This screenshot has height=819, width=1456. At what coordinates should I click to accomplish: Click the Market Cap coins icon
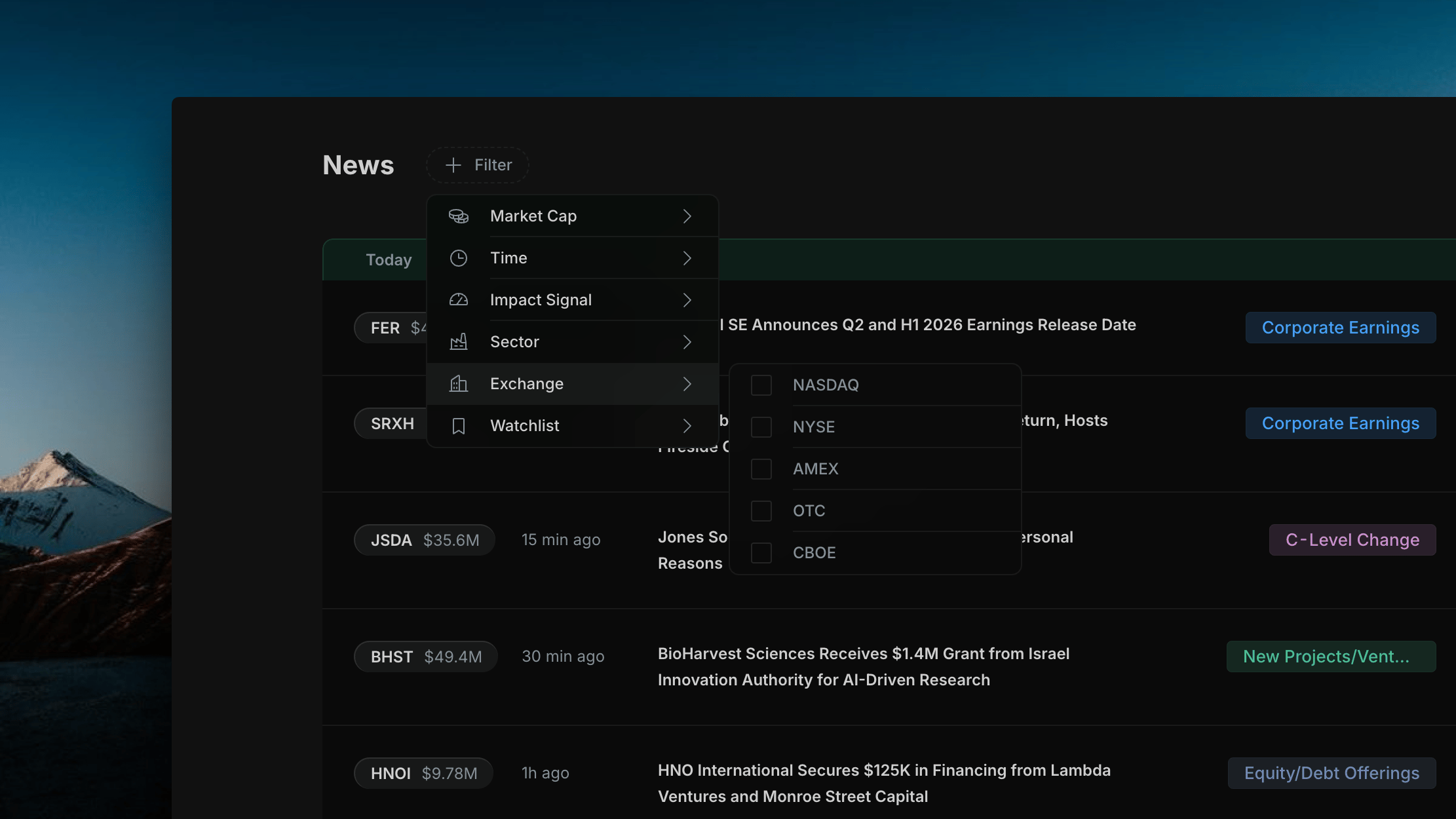coord(459,216)
